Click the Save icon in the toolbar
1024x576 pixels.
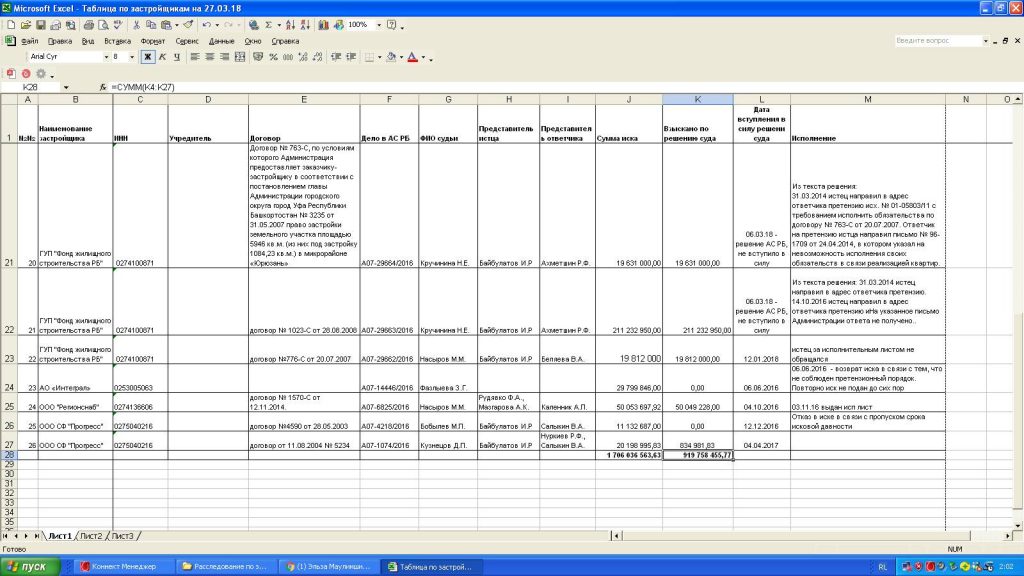click(41, 24)
